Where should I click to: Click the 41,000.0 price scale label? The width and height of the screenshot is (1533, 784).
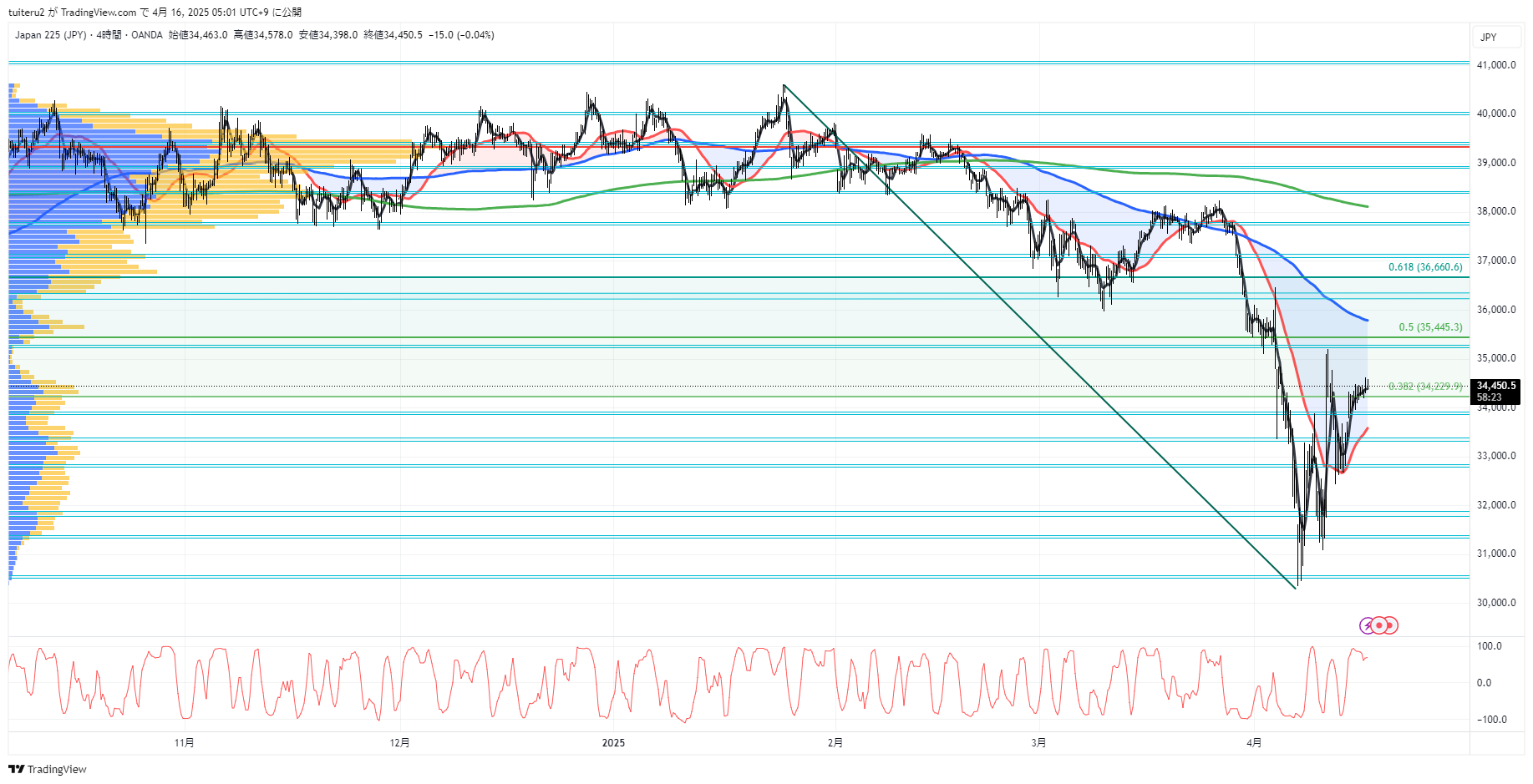pos(1496,65)
